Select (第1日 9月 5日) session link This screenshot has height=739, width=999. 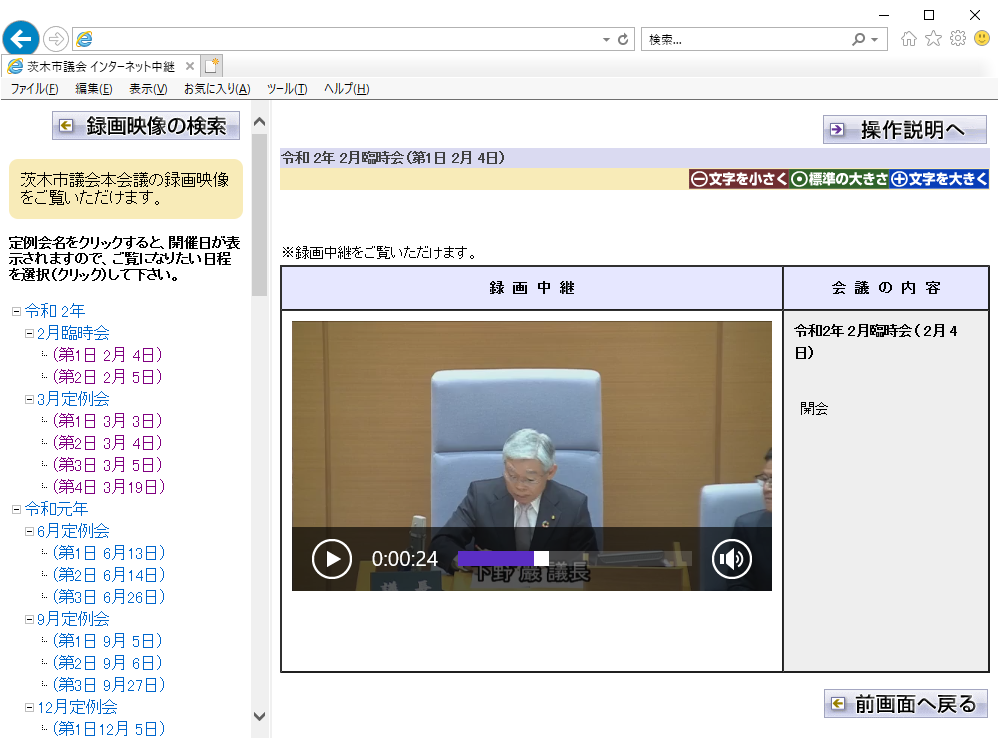[108, 641]
